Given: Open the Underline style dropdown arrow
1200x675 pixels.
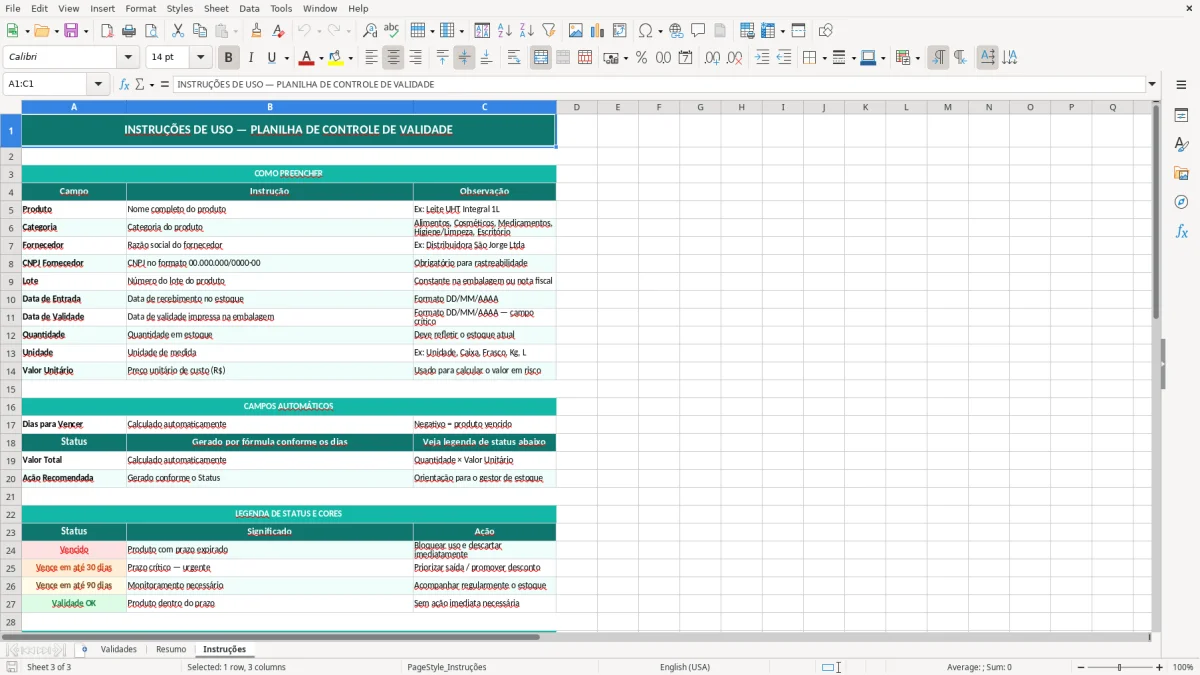Looking at the screenshot, I should click(x=286, y=58).
